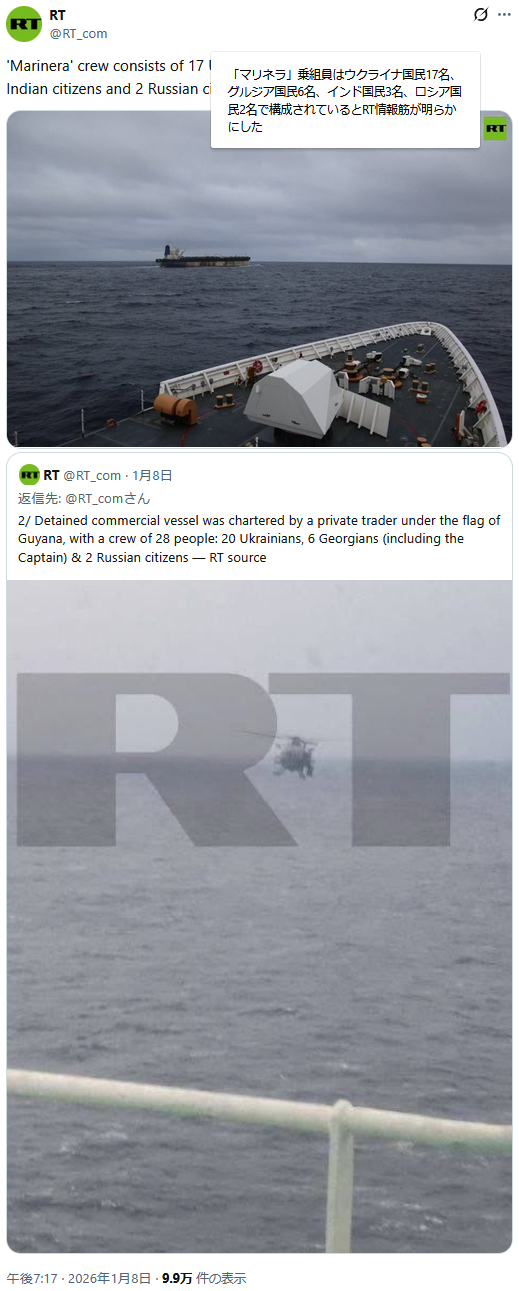
Task: Click the main tweet text about 'Marinera' crew
Action: click(x=108, y=77)
